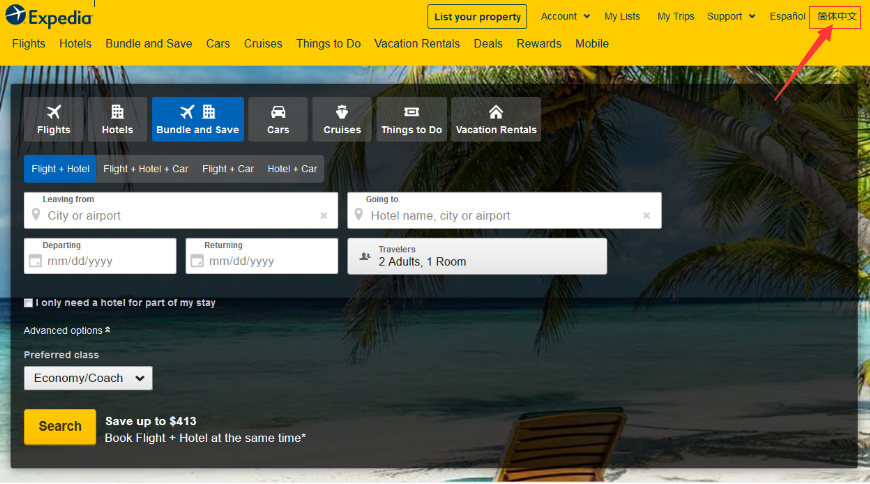This screenshot has width=870, height=484.
Task: Click the Leaving from city or airport field
Action: tap(181, 210)
